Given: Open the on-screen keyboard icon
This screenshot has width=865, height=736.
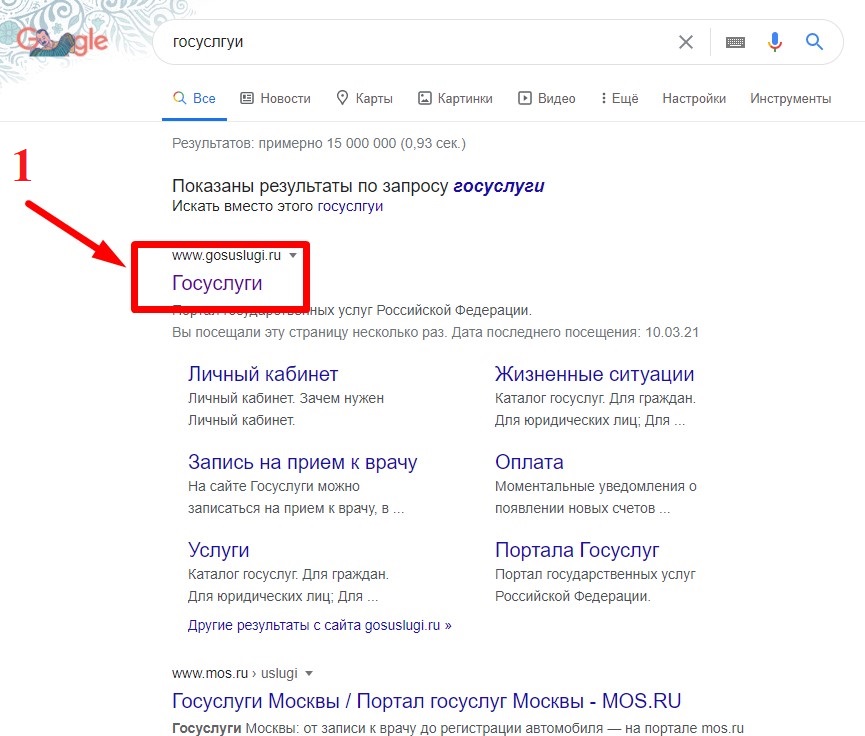Looking at the screenshot, I should point(735,42).
